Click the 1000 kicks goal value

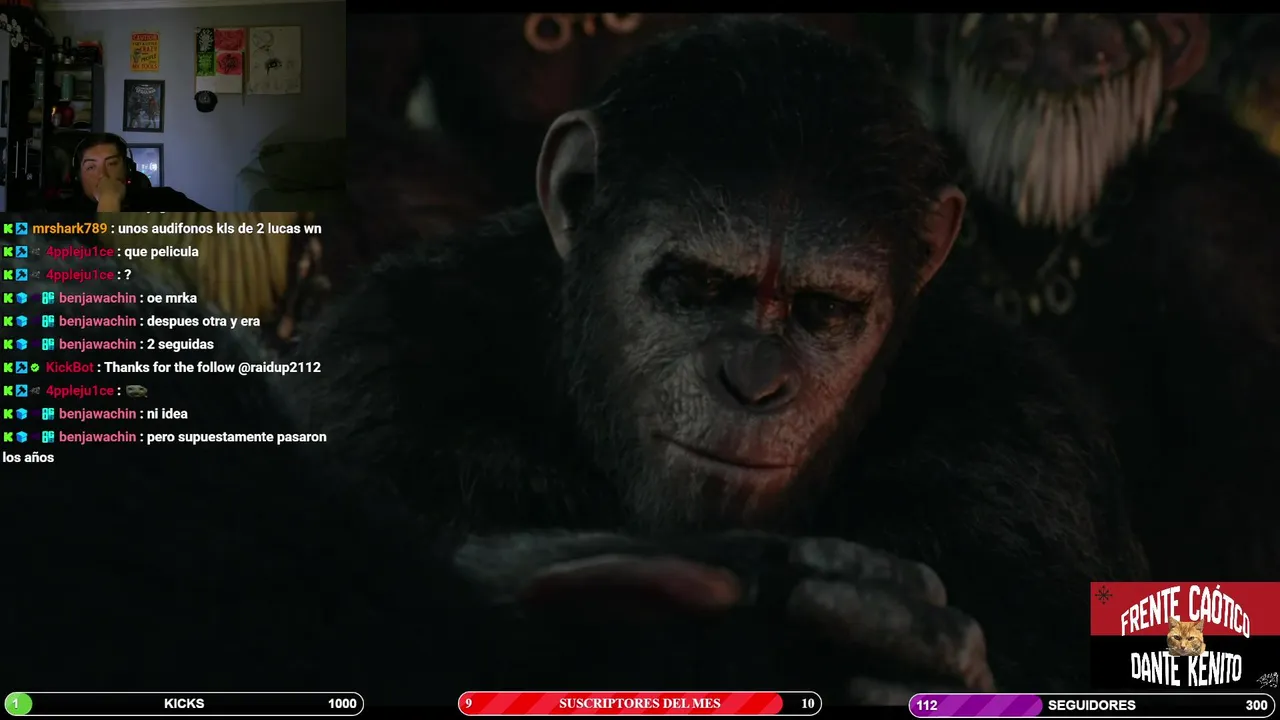click(342, 704)
